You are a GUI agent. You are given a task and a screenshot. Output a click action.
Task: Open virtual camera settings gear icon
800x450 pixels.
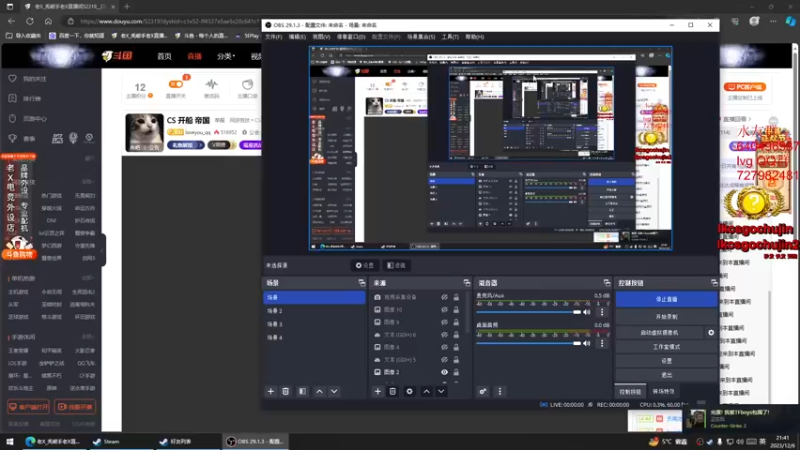[711, 332]
